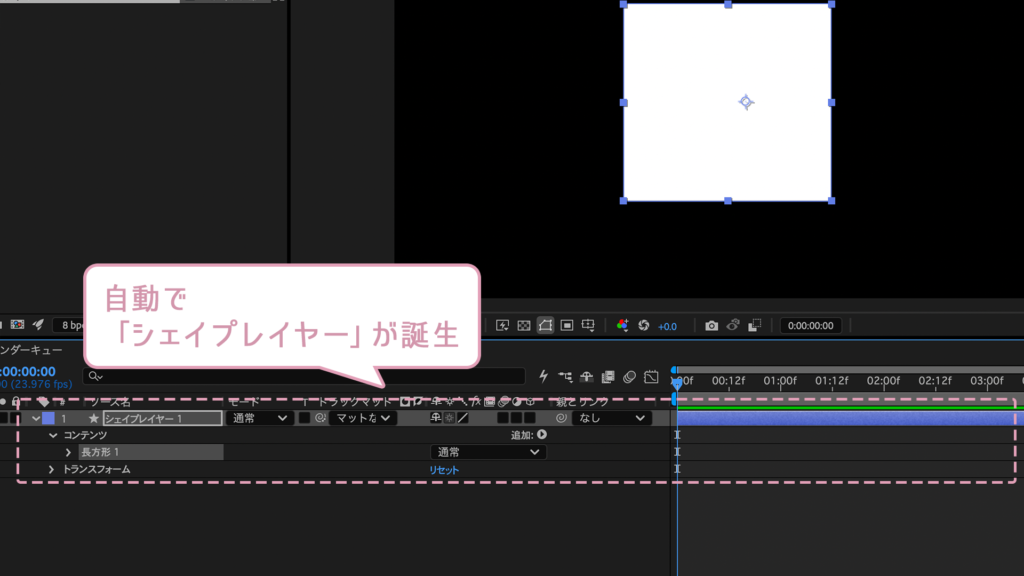
Task: Toggle the preserve transparency box of layer 1
Action: point(304,418)
